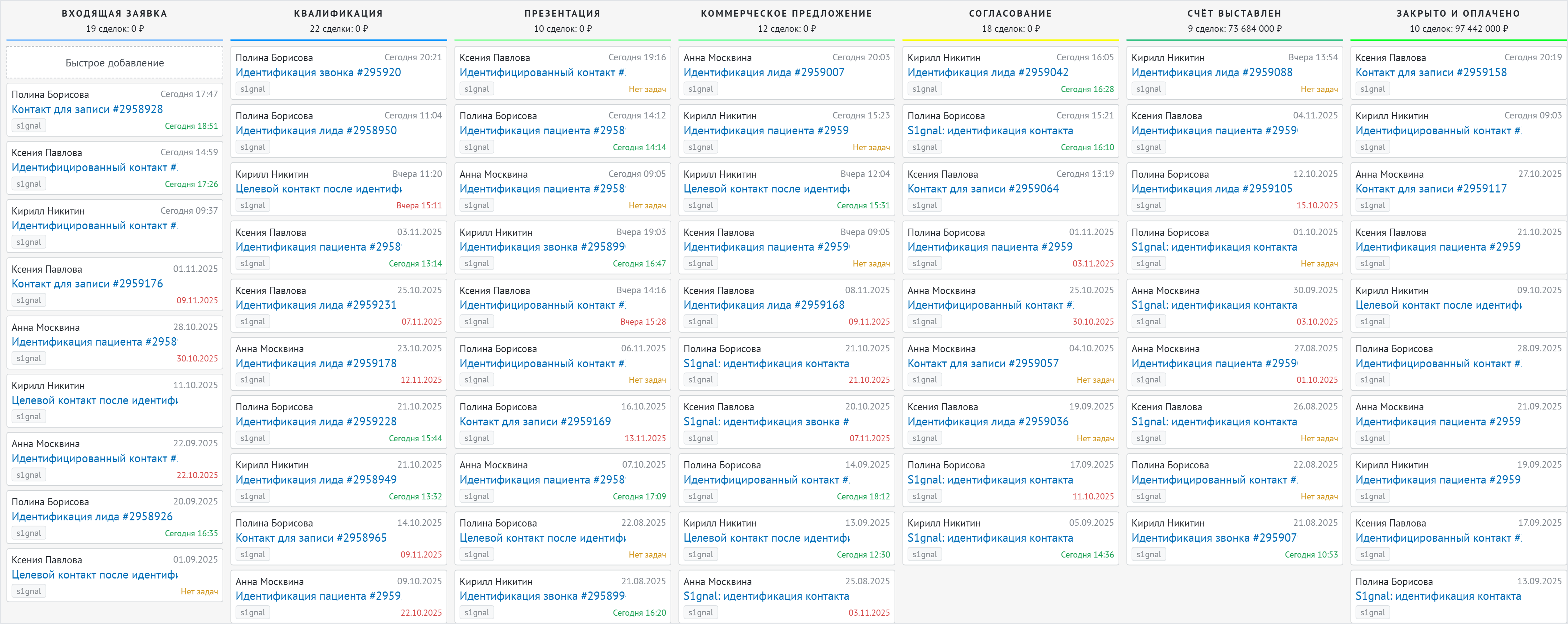Open deal Идентификация лида #2959042
The image size is (1568, 624).
point(987,72)
